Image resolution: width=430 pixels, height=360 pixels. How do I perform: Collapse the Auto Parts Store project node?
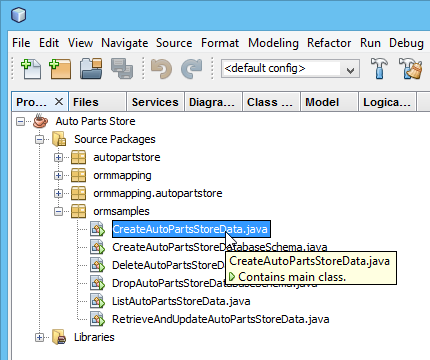click(20, 121)
